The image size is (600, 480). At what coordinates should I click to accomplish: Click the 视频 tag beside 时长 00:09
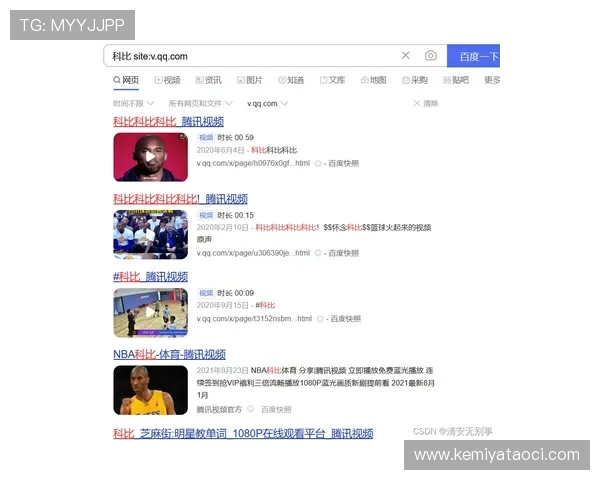[206, 293]
